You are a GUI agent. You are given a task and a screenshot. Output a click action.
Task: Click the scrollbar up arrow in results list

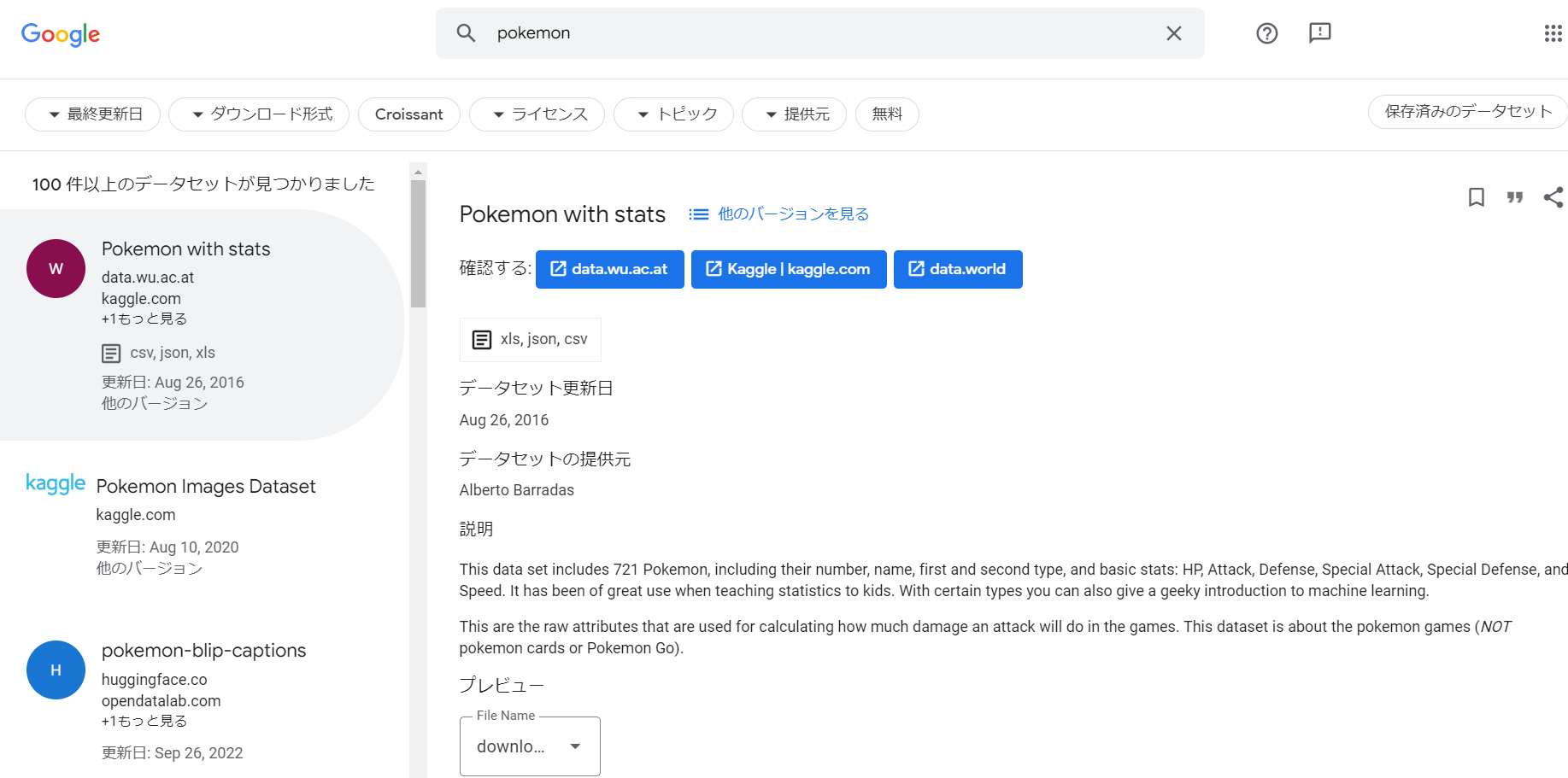pos(418,171)
